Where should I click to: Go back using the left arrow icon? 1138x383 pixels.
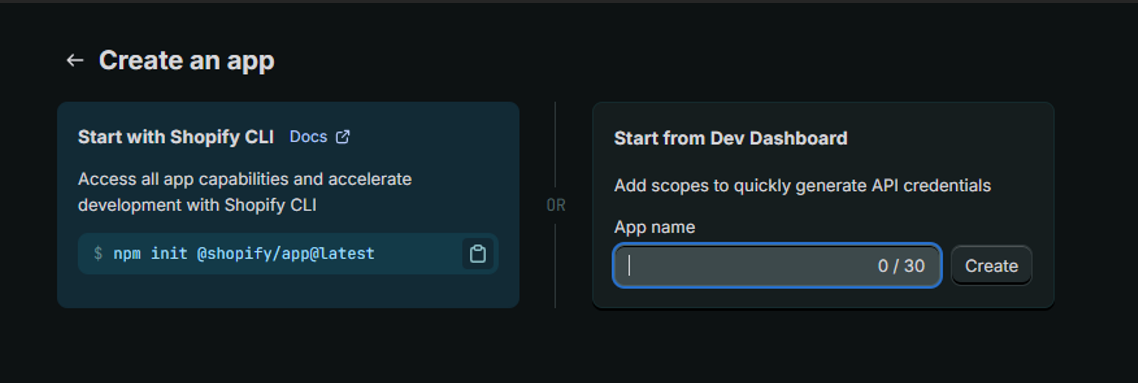(x=75, y=60)
